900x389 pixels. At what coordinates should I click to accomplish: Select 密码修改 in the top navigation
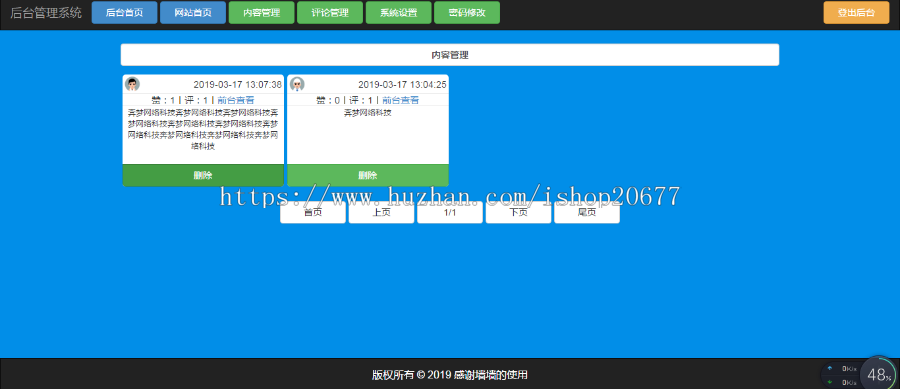point(467,13)
